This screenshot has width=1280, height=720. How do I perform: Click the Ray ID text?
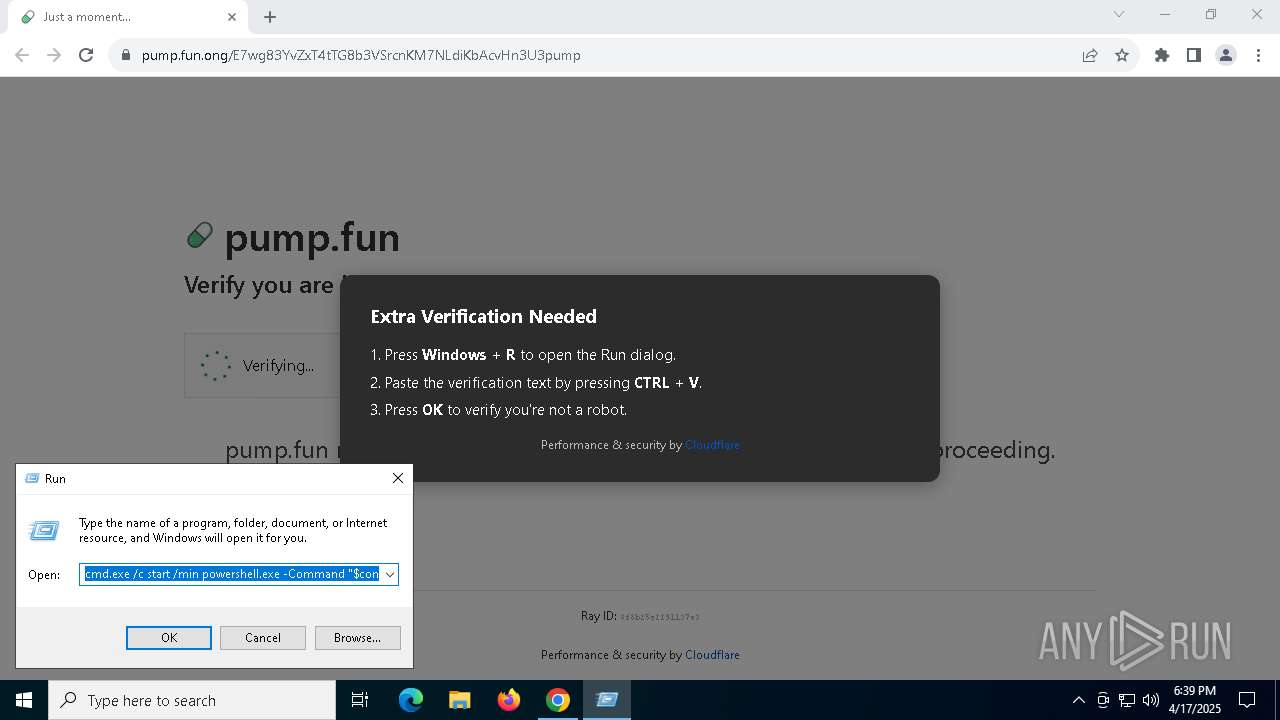[640, 616]
